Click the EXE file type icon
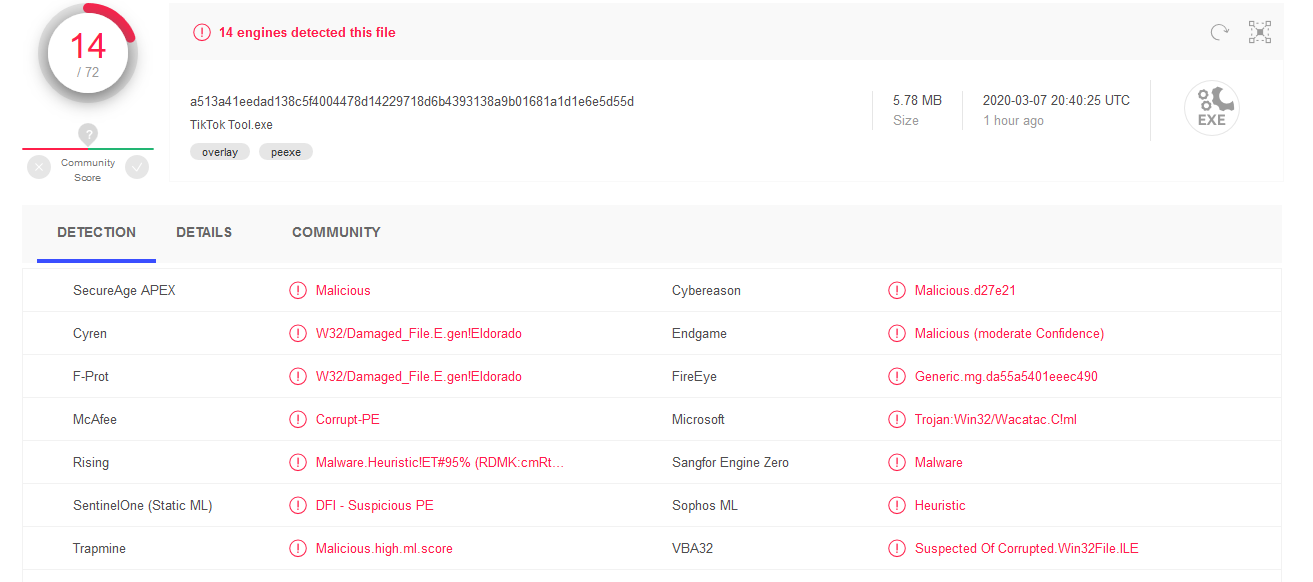Screen dimensions: 1313x582 (x=1211, y=109)
